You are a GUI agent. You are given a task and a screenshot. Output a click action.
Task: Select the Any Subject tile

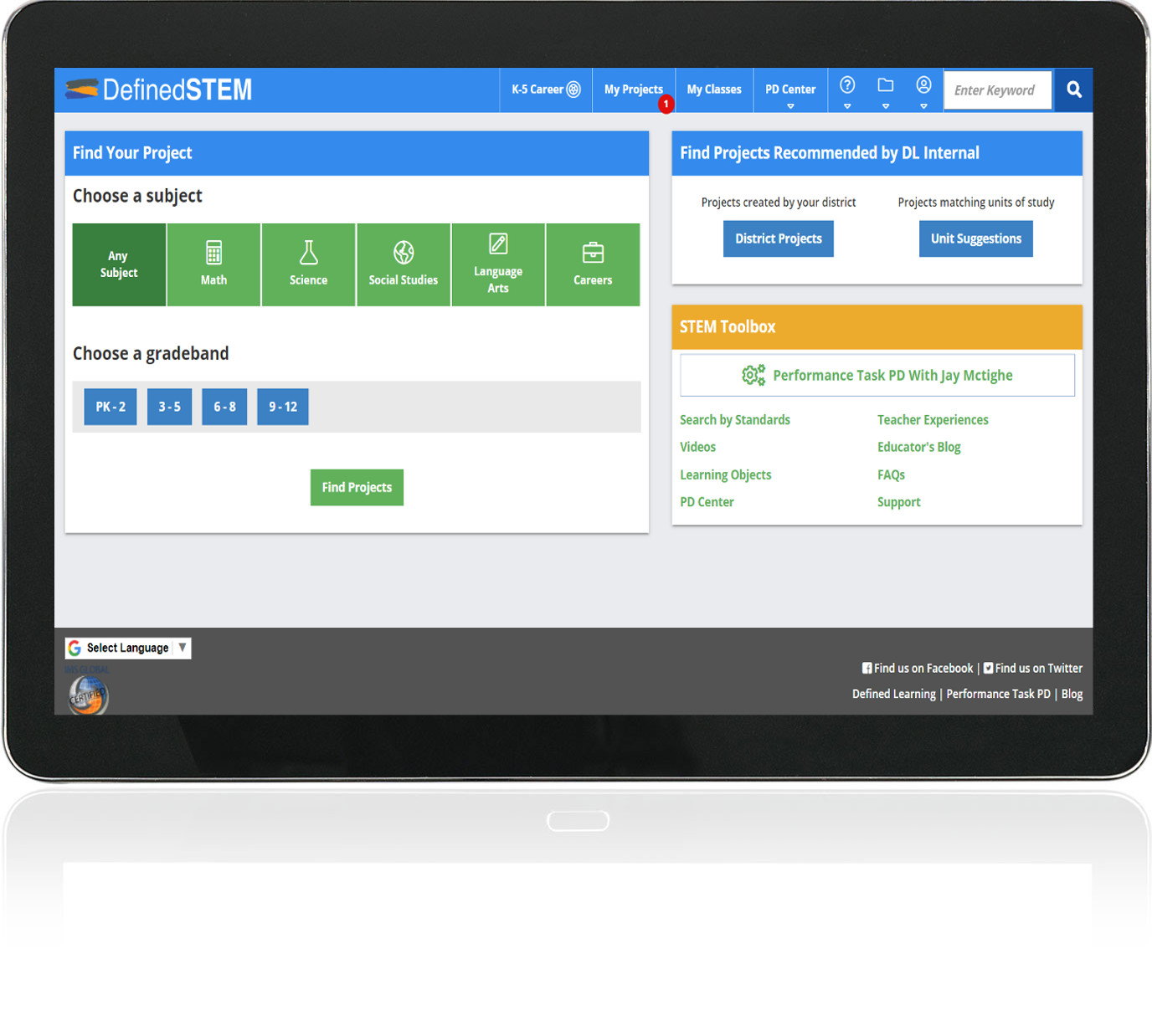coord(119,264)
